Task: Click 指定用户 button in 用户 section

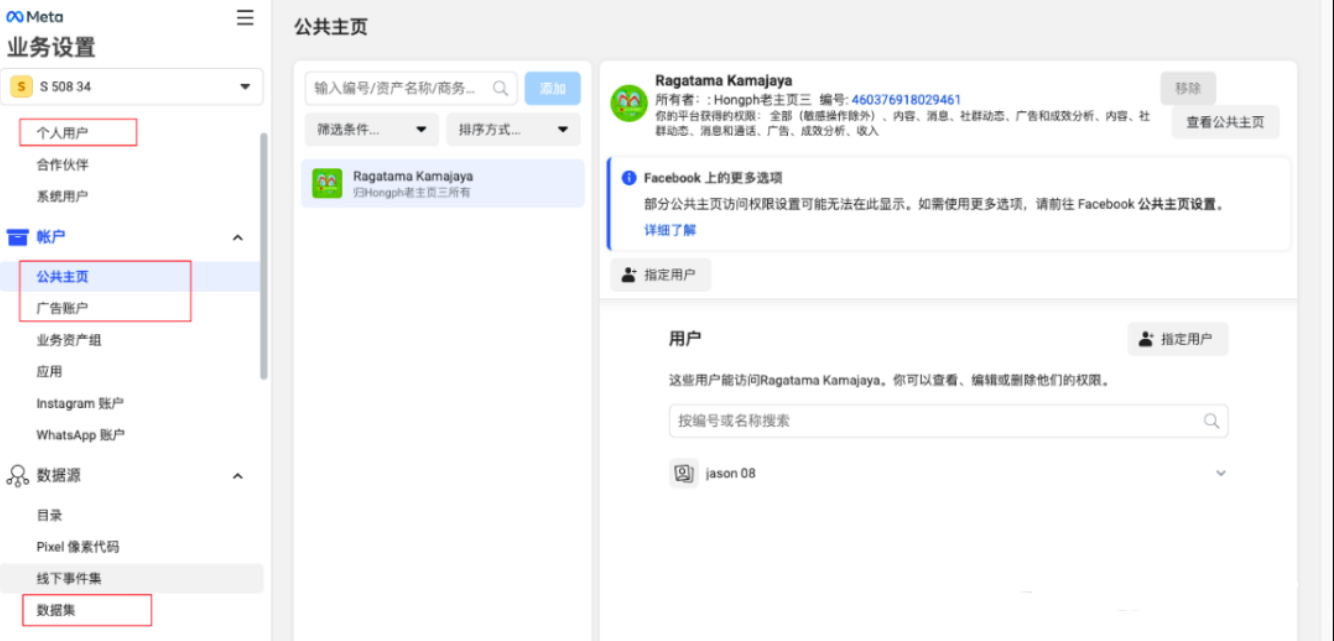Action: [1178, 339]
